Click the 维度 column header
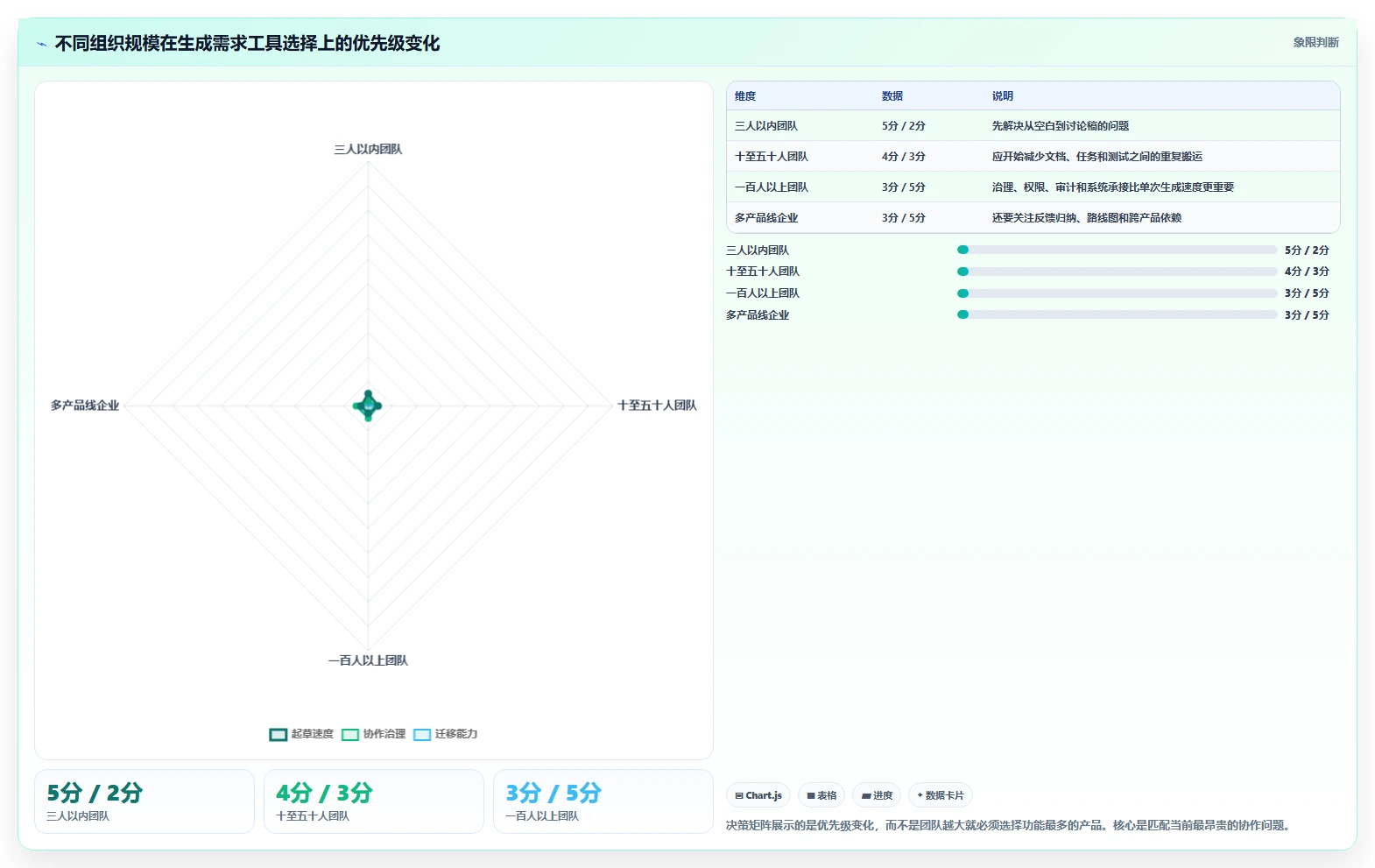This screenshot has width=1375, height=868. coord(745,96)
